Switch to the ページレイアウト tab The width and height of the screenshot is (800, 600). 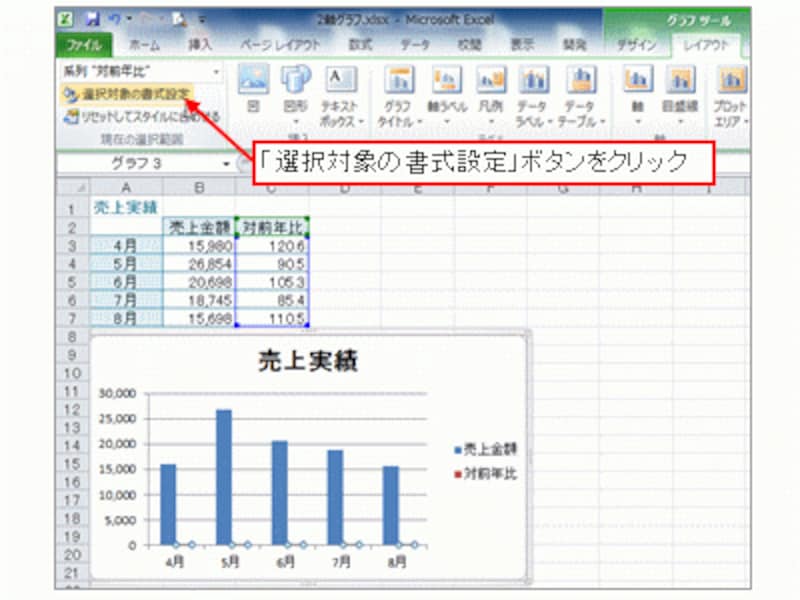pyautogui.click(x=280, y=45)
